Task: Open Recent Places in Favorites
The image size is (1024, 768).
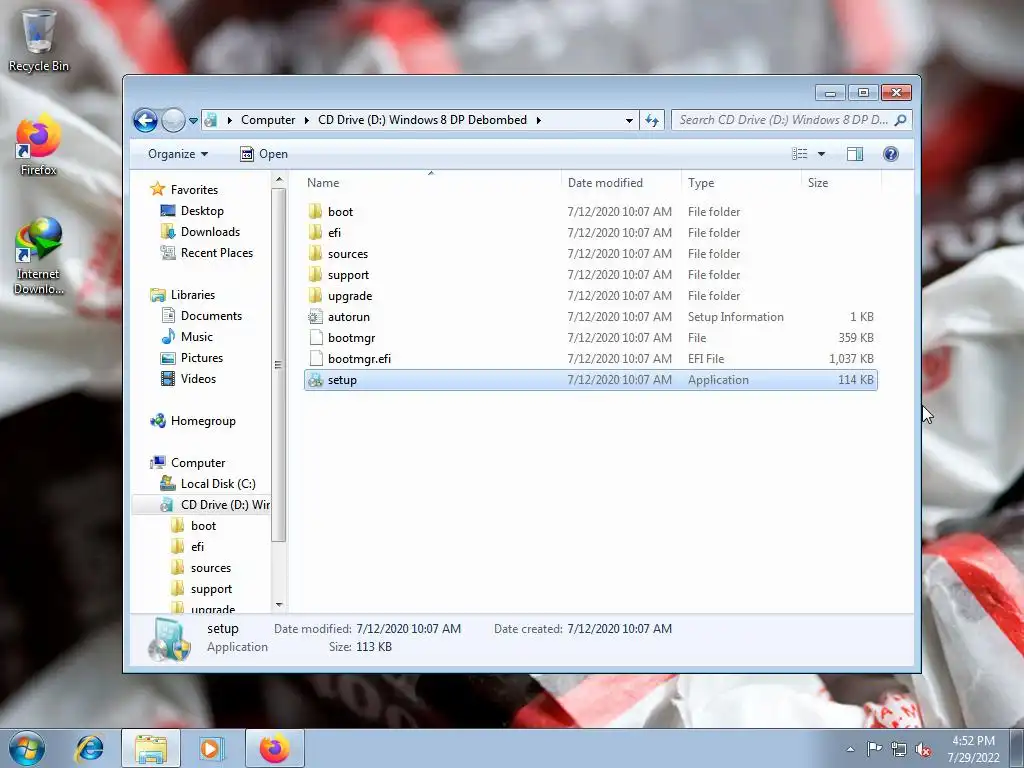Action: pos(207,253)
